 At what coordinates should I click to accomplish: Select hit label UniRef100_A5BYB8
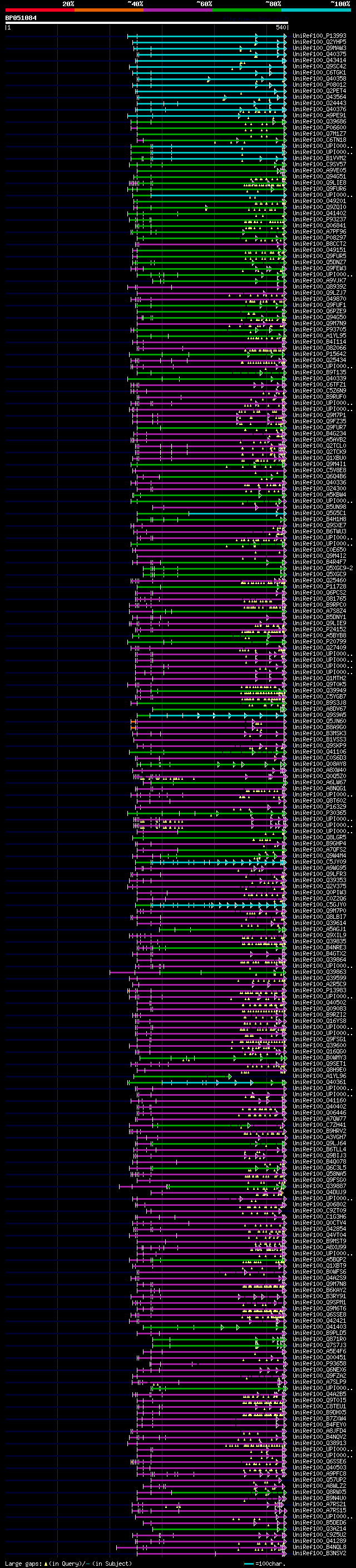[319, 635]
